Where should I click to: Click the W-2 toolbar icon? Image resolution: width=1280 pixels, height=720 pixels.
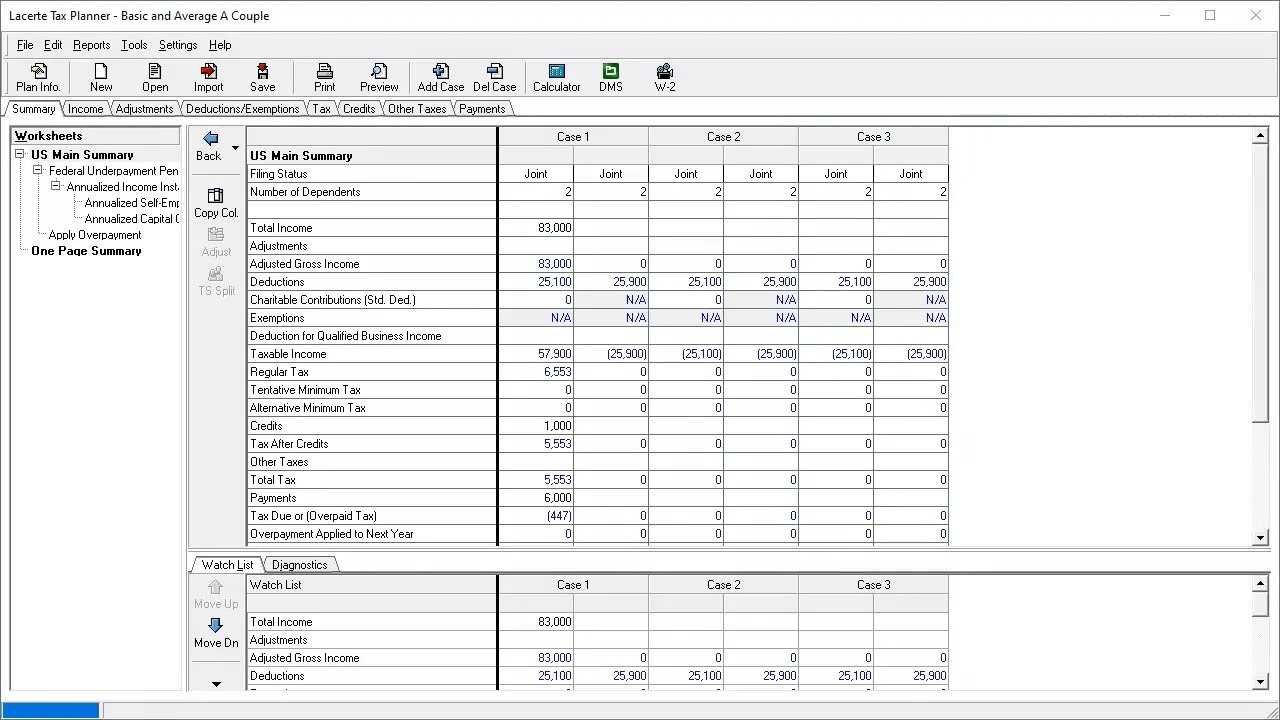(x=665, y=77)
